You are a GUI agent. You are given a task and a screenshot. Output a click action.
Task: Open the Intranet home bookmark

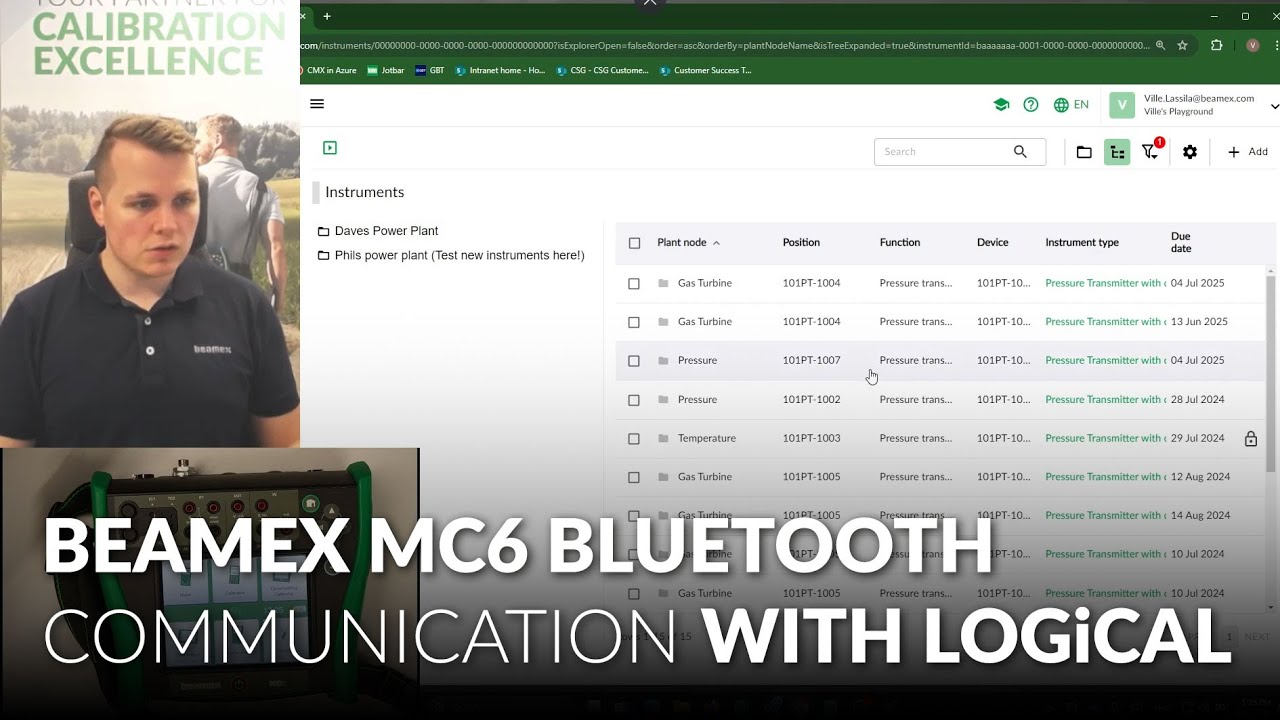tap(500, 71)
